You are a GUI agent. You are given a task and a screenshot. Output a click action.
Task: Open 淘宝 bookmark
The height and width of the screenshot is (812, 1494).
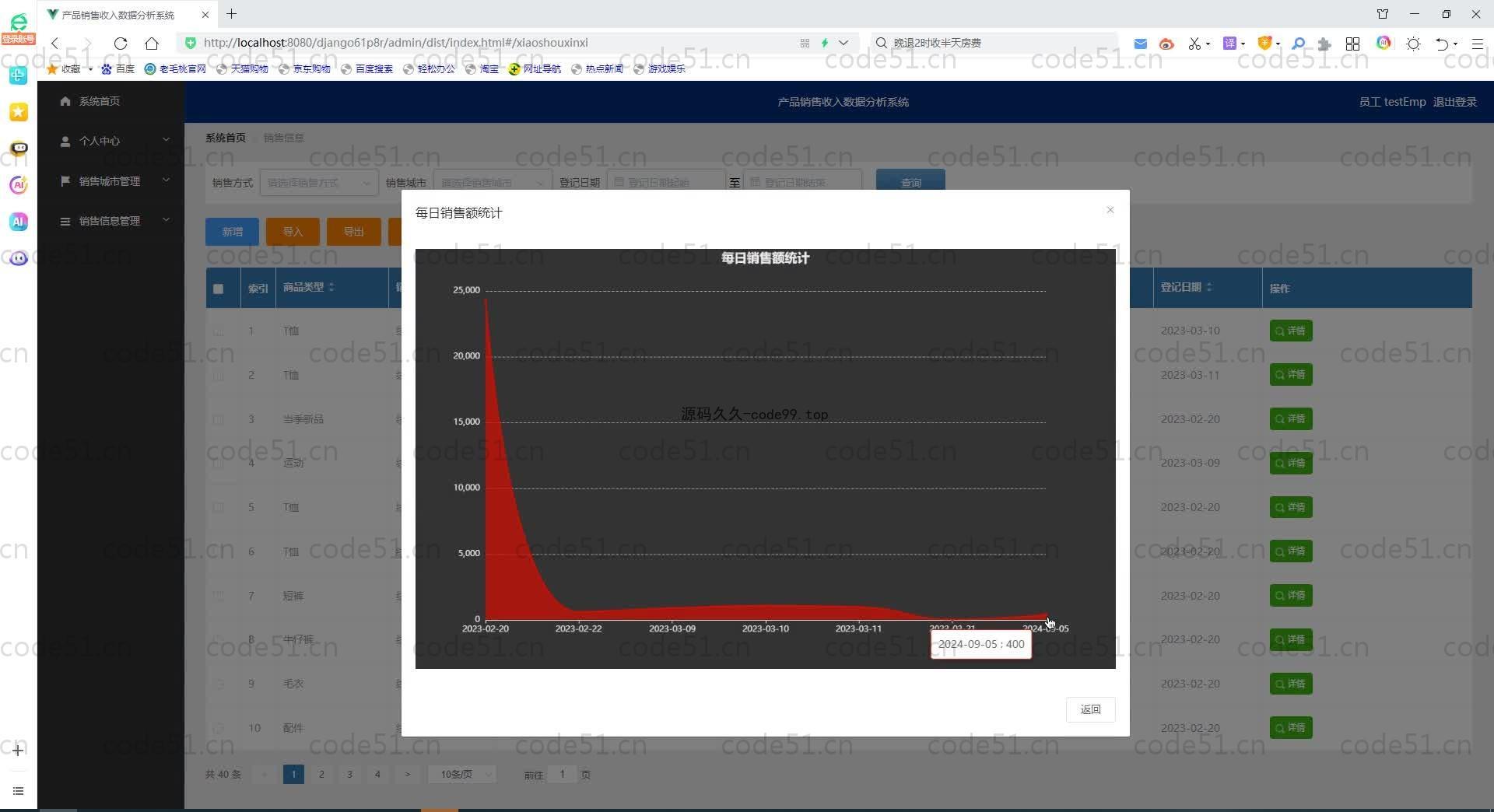(482, 69)
